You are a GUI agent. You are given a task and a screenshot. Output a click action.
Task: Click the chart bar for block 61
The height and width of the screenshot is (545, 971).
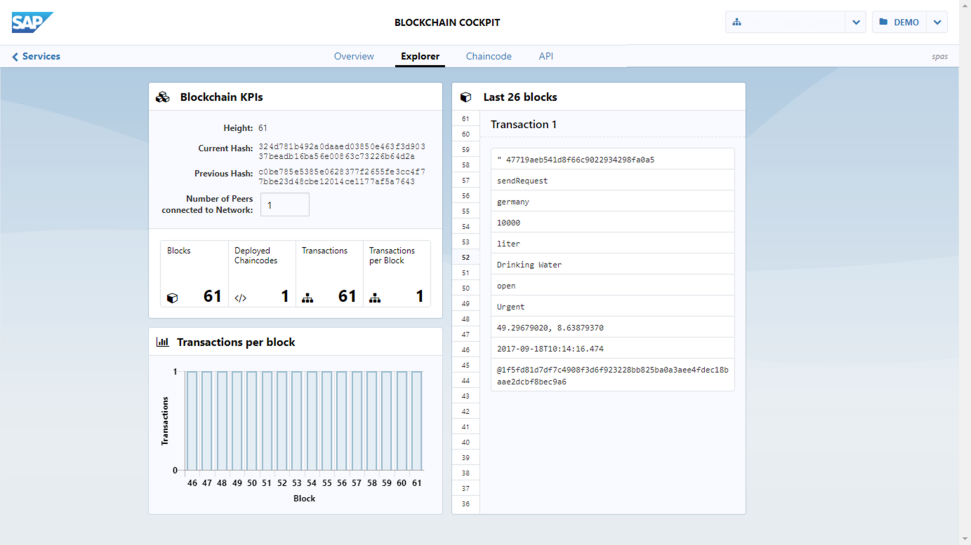[417, 421]
